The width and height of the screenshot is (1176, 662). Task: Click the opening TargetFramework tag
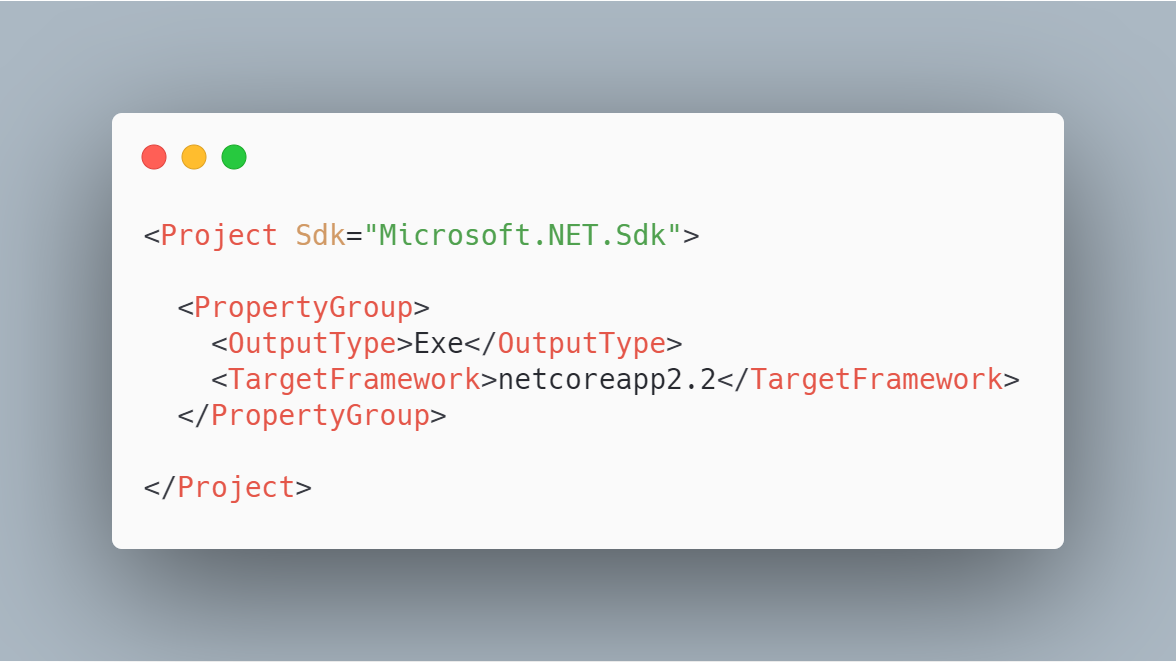point(354,380)
